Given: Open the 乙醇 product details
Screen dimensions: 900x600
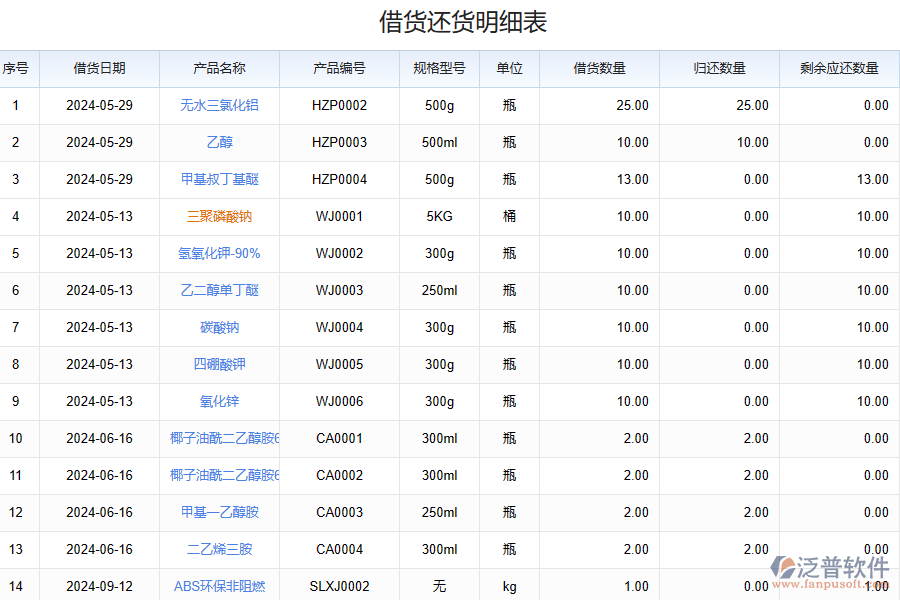Looking at the screenshot, I should click(x=222, y=142).
